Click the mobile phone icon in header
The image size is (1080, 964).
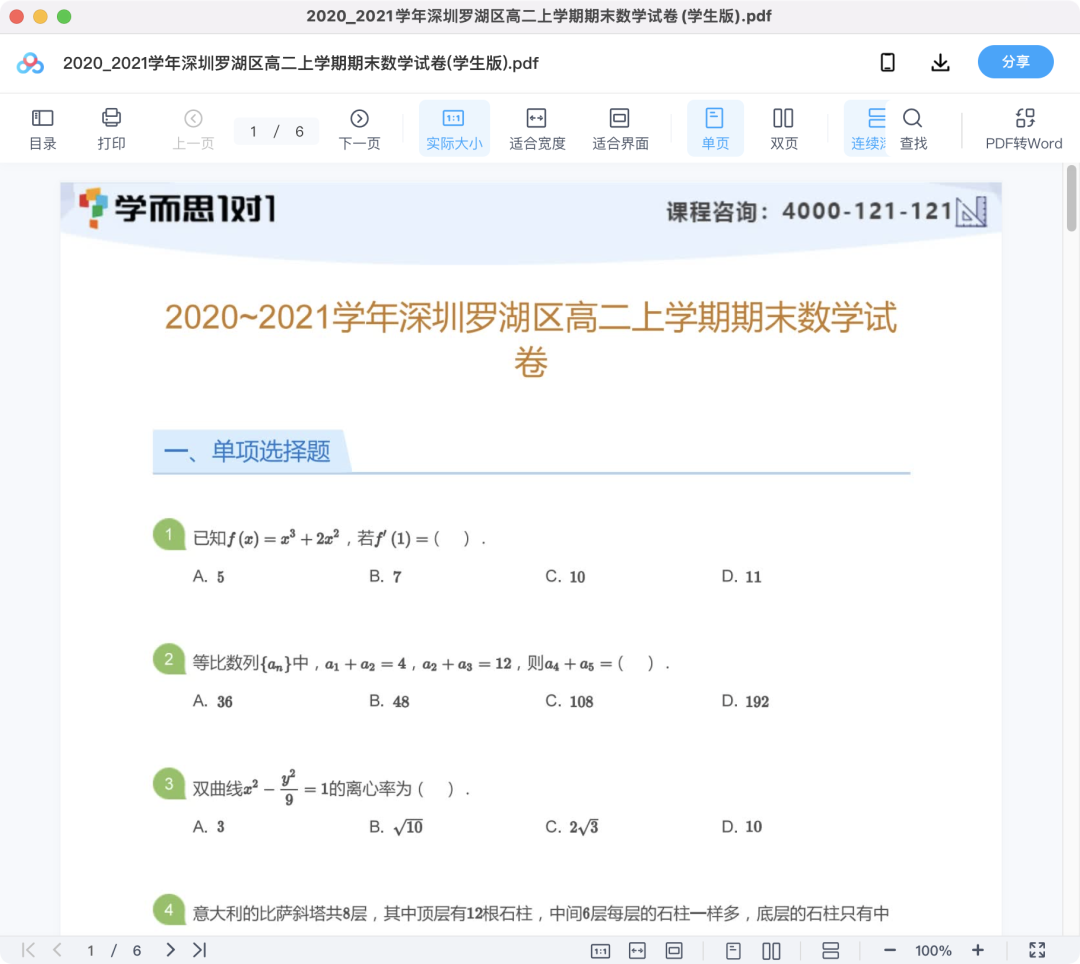(x=888, y=63)
